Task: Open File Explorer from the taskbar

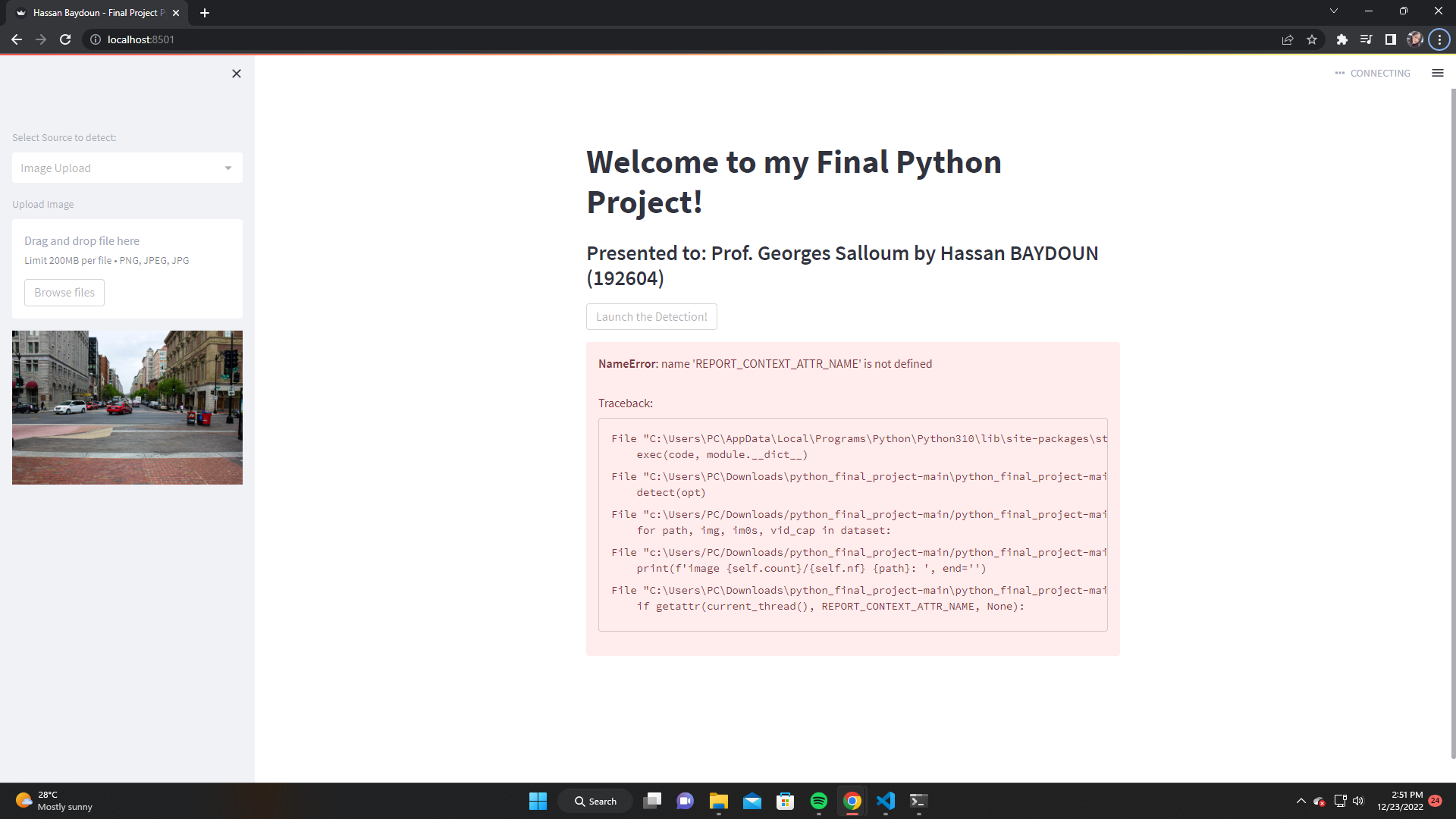Action: [719, 801]
